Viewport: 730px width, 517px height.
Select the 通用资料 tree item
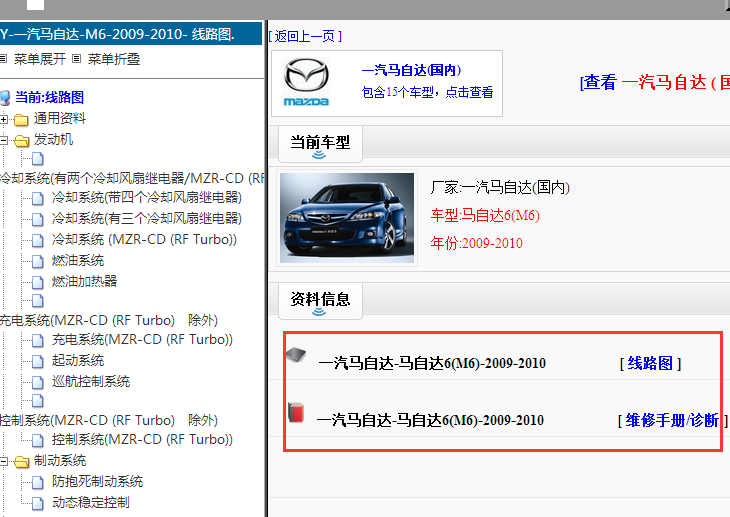coord(60,118)
